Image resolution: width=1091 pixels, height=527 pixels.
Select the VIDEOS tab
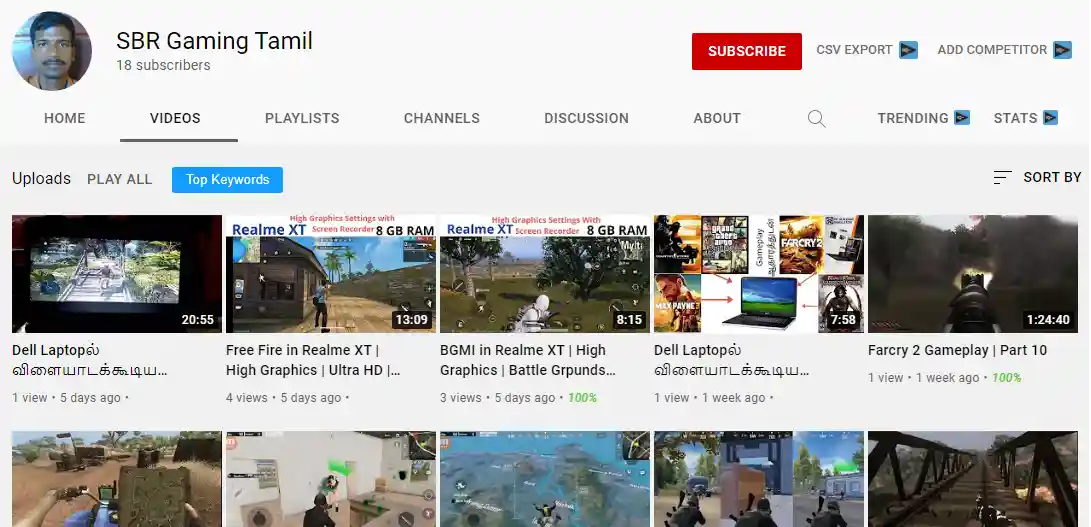(x=175, y=118)
